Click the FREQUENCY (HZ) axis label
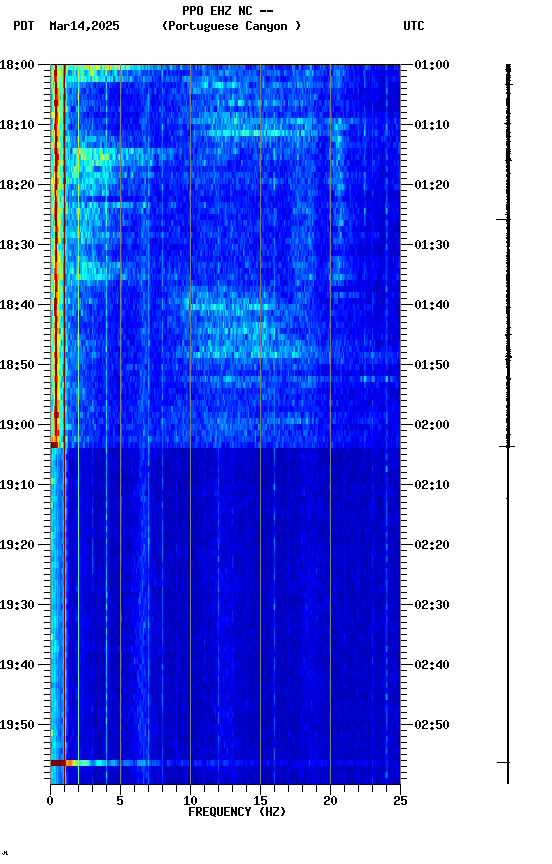 click(x=237, y=813)
